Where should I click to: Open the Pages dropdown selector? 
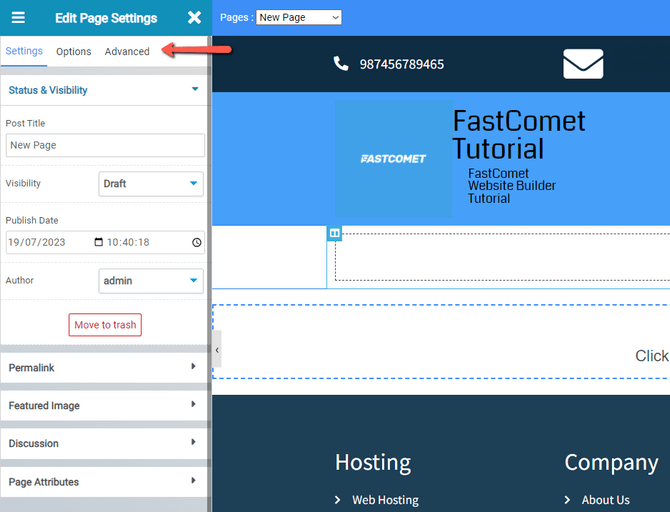tap(298, 17)
